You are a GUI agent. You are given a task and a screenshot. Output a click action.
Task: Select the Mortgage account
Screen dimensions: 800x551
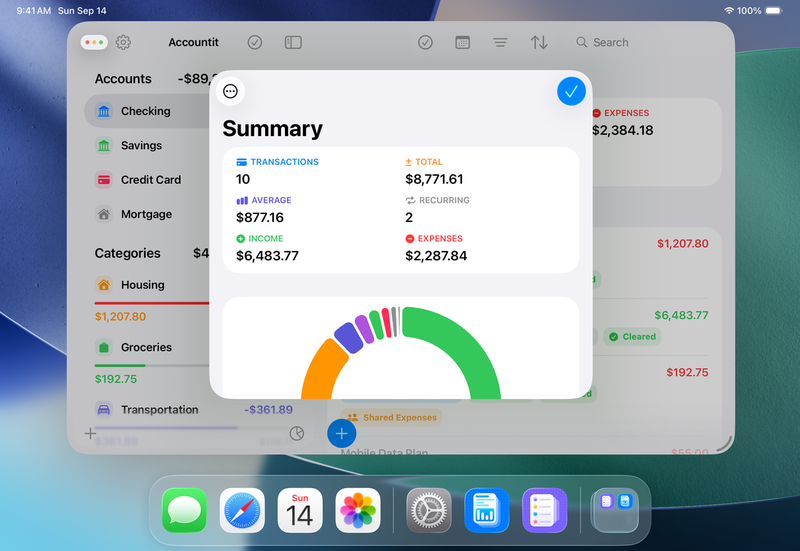[146, 214]
